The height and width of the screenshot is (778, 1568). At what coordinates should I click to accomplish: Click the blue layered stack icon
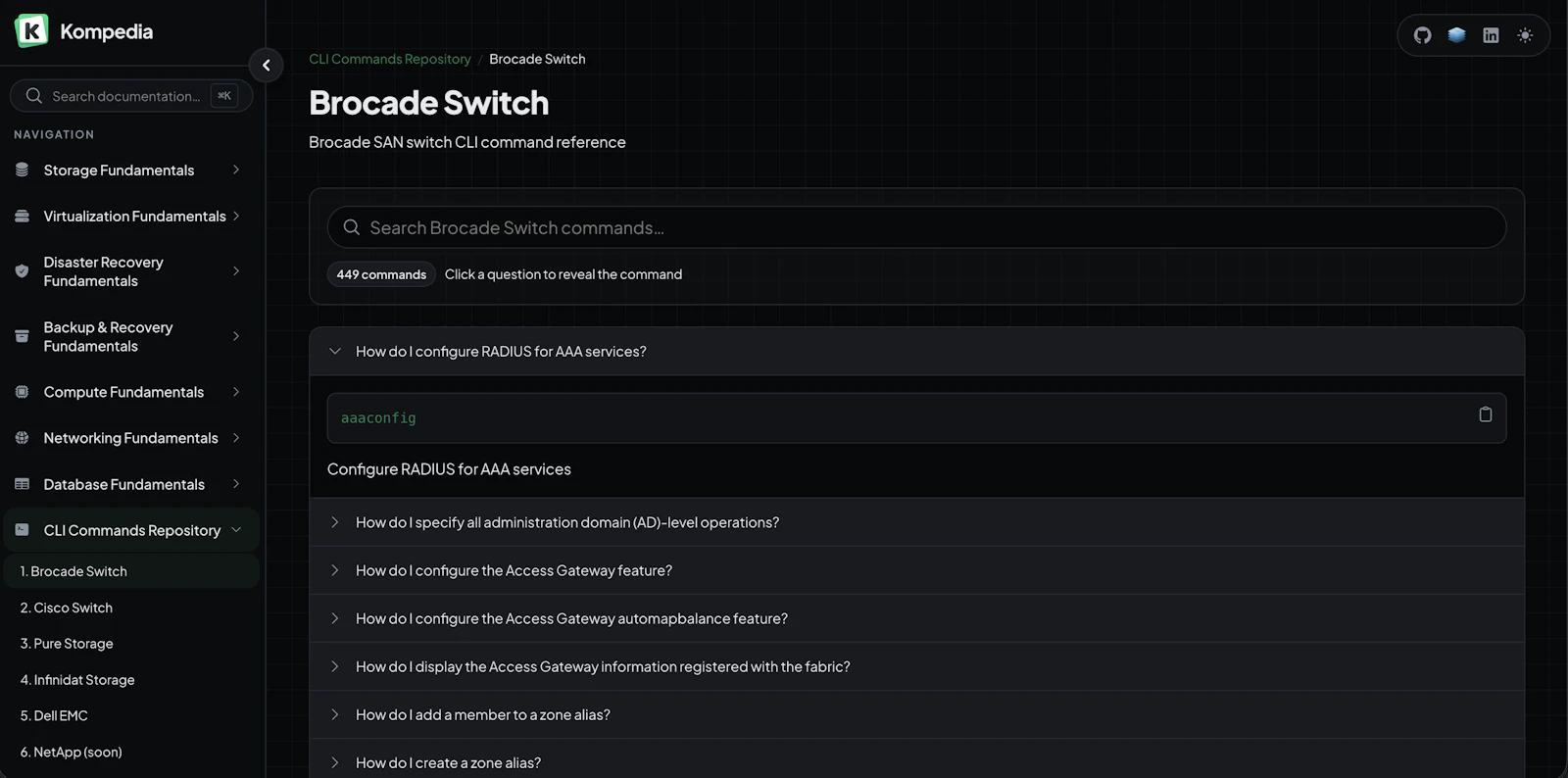[x=1456, y=35]
